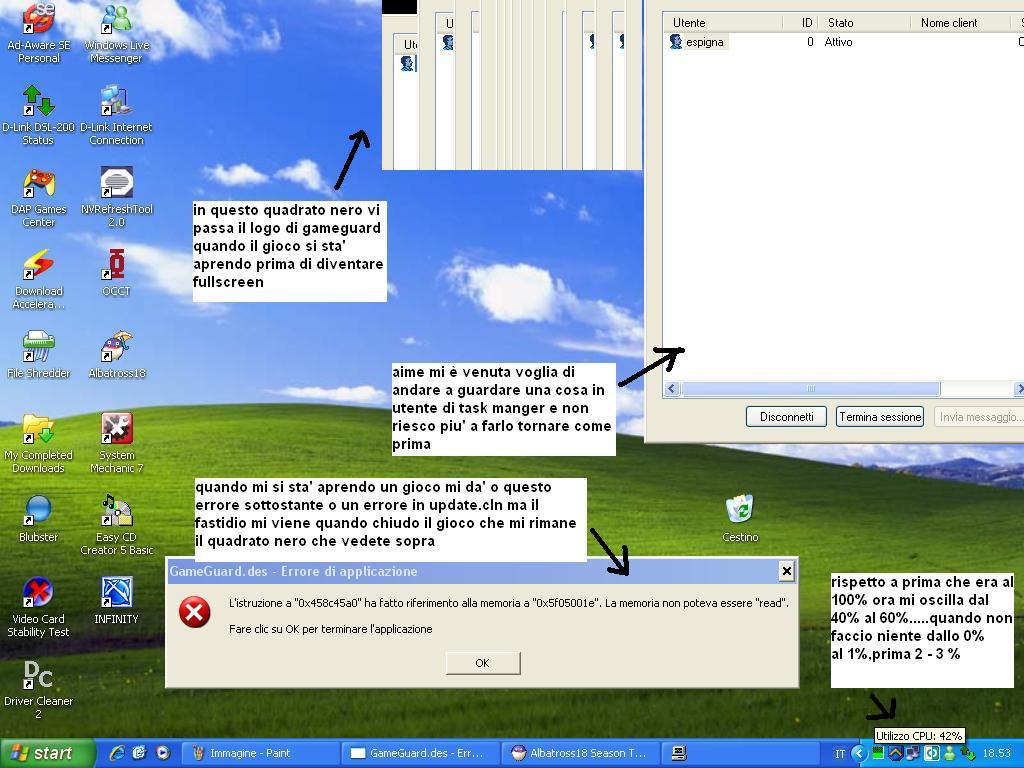The width and height of the screenshot is (1024, 768).
Task: Click the Attivo status cell for espigna
Action: coord(838,42)
